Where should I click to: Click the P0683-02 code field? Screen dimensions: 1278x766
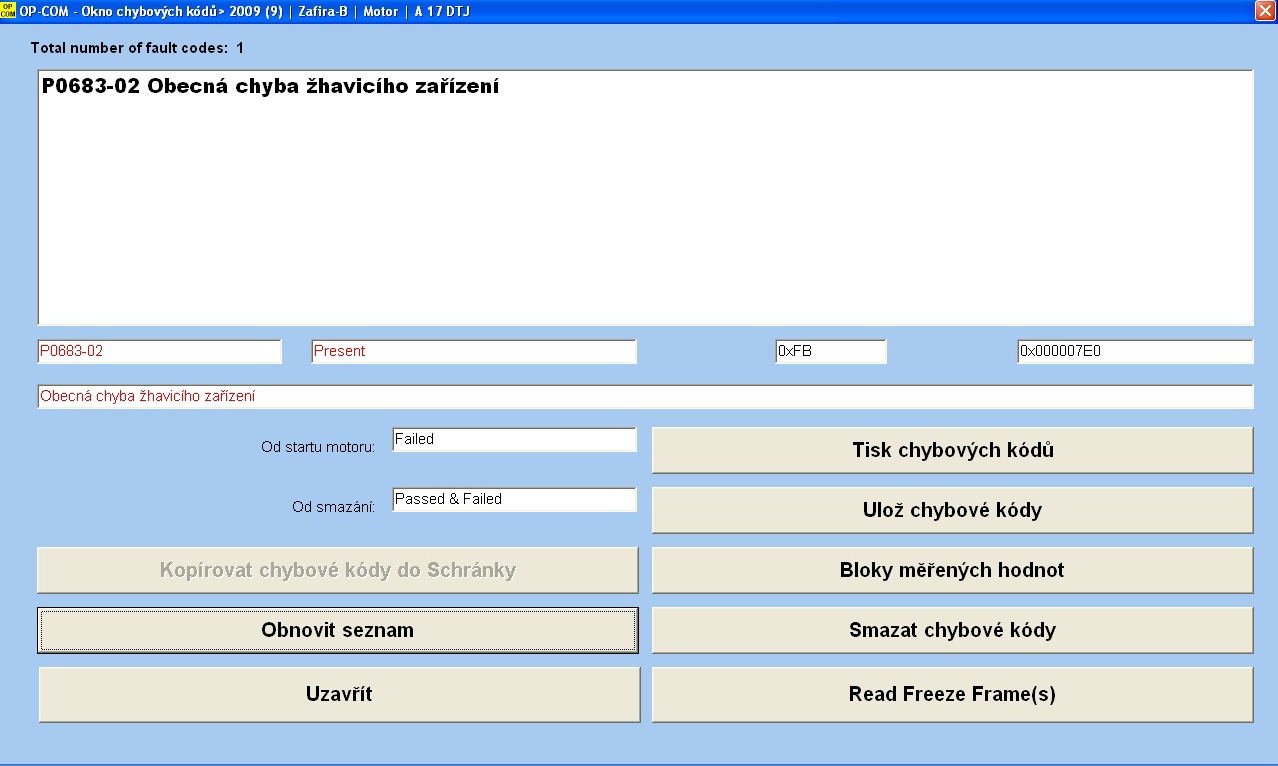(x=160, y=351)
